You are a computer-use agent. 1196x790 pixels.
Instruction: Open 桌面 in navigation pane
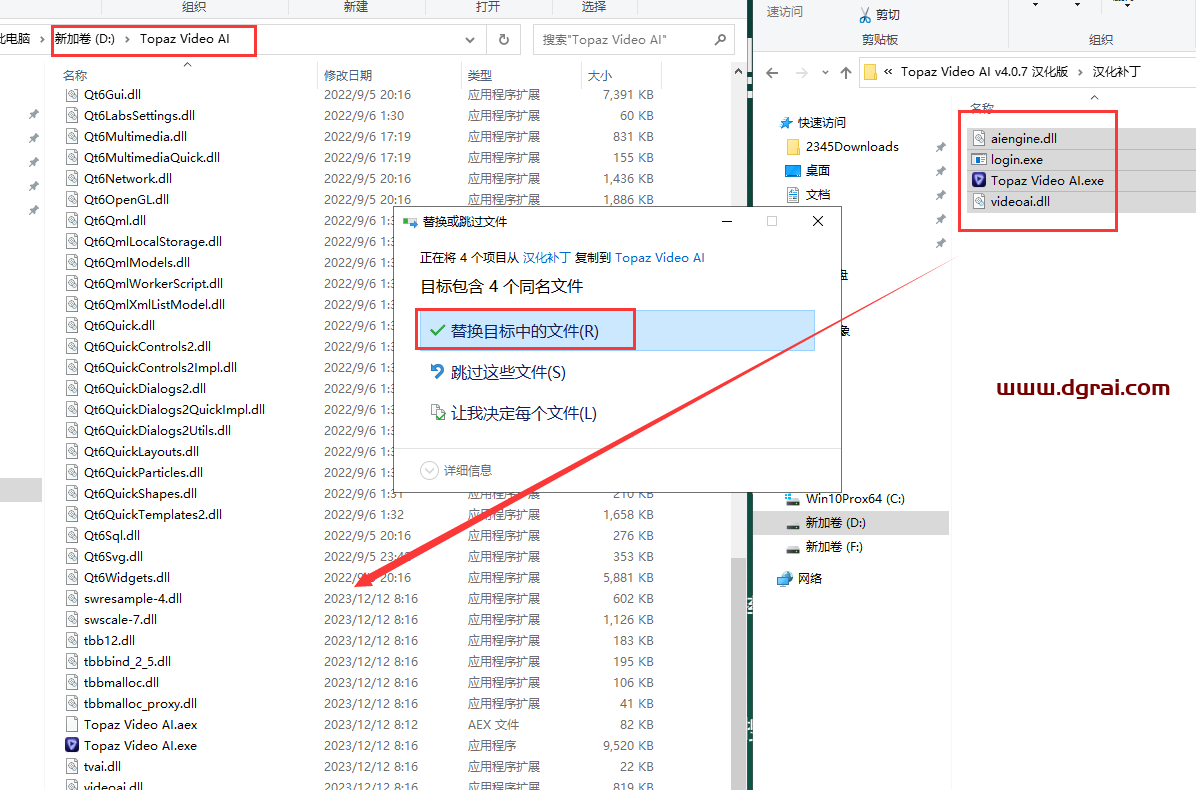tap(817, 171)
